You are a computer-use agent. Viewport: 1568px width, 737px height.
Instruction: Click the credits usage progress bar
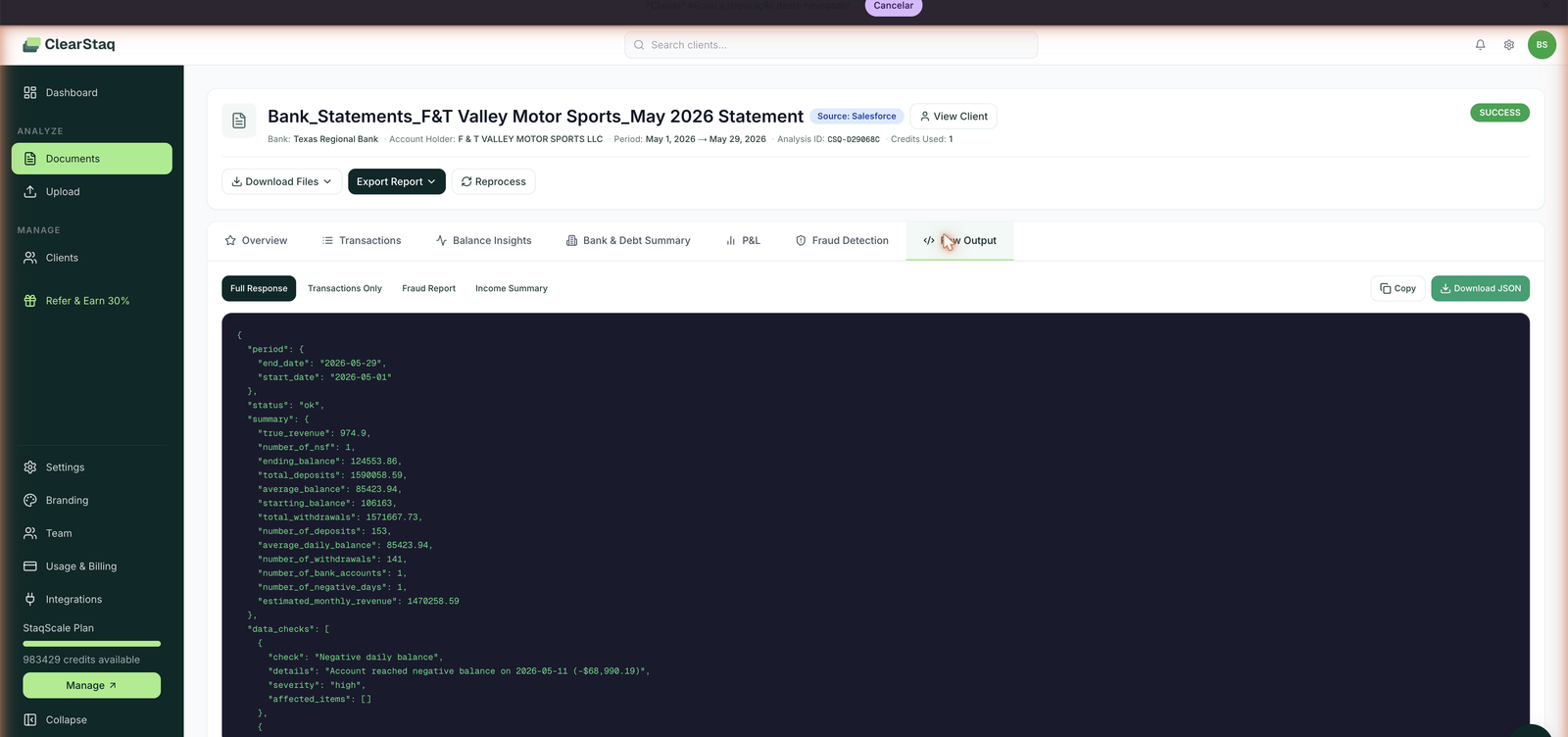tap(92, 644)
